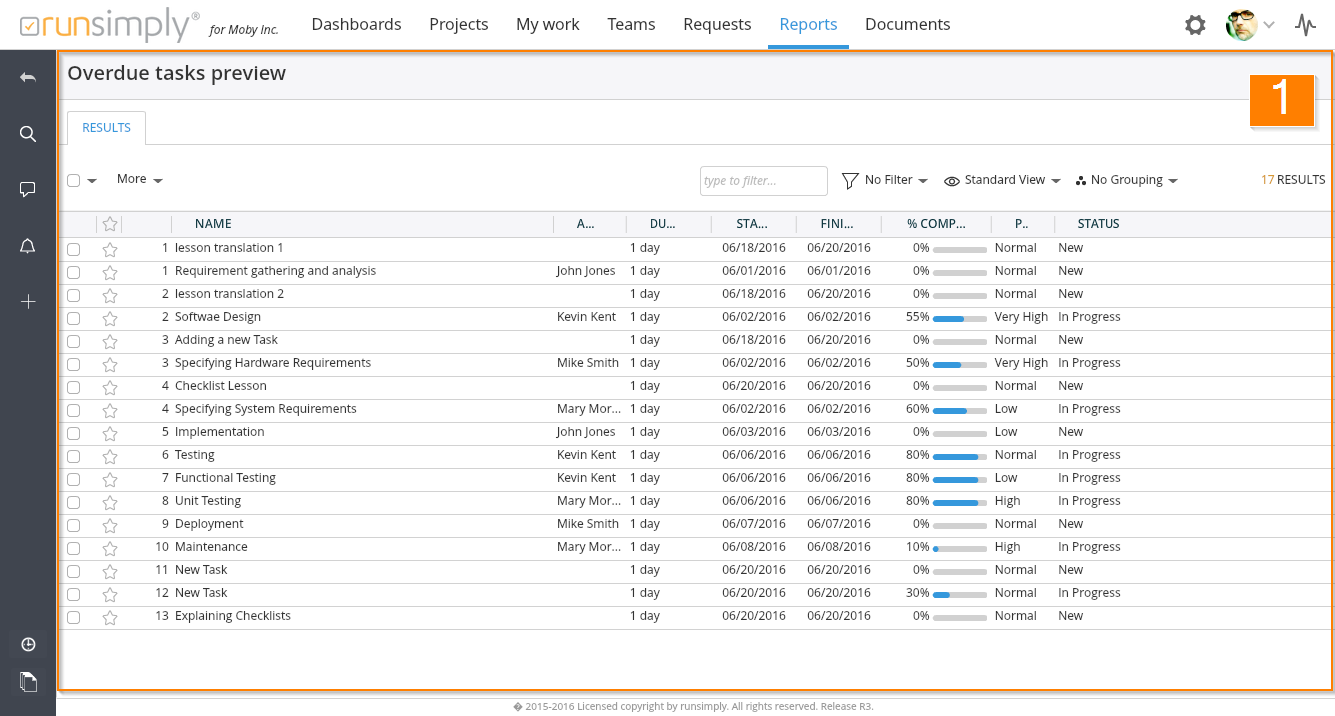Click the back arrow icon in sidebar
This screenshot has height=716, width=1335.
click(x=28, y=78)
